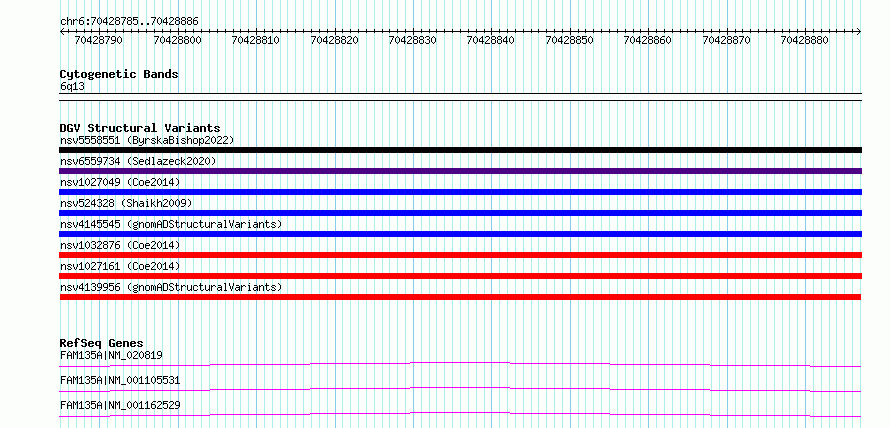Click the nsv4145545 blue variant bar
Screen dimensions: 890x428
click(460, 234)
